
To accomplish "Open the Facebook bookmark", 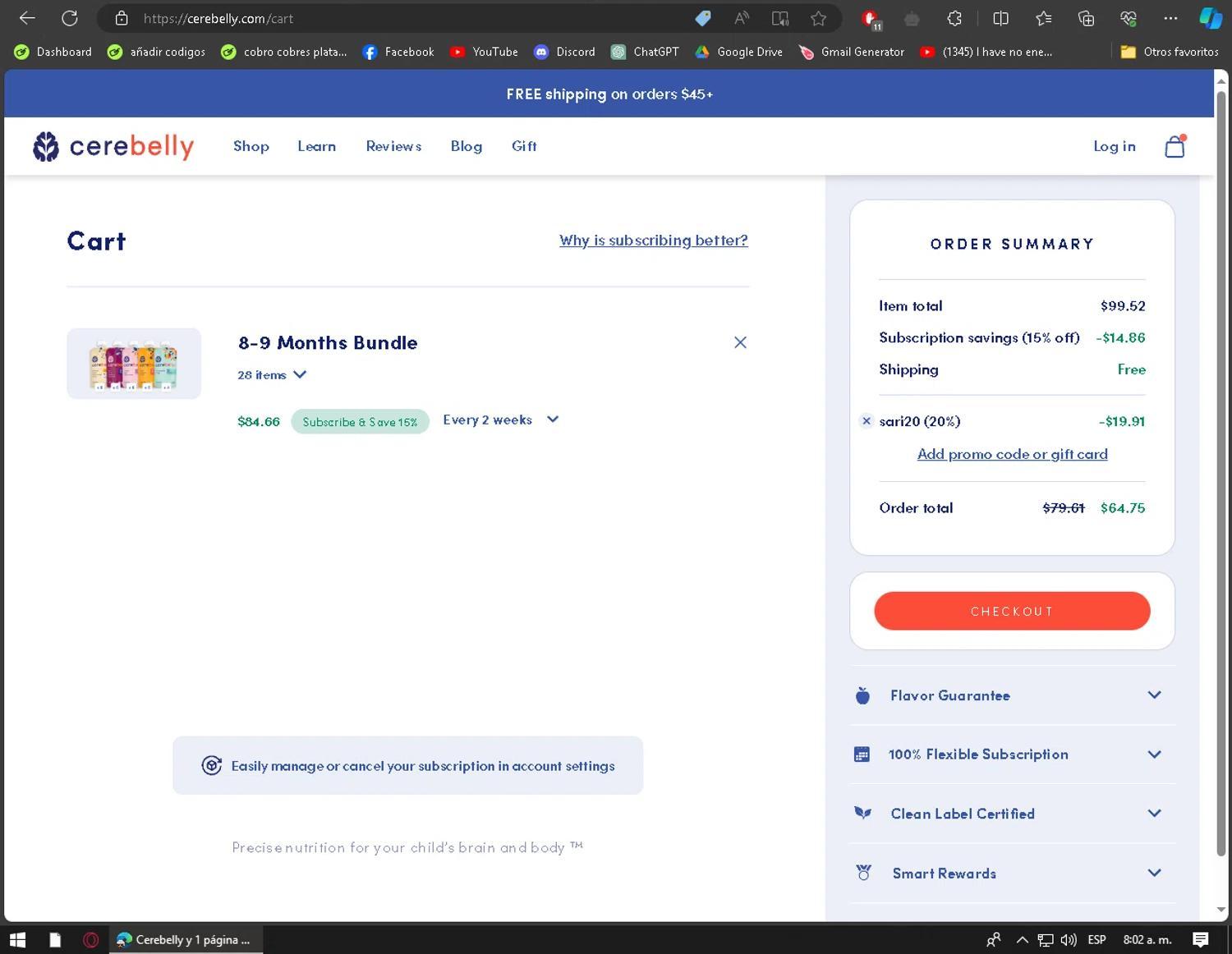I will [398, 52].
